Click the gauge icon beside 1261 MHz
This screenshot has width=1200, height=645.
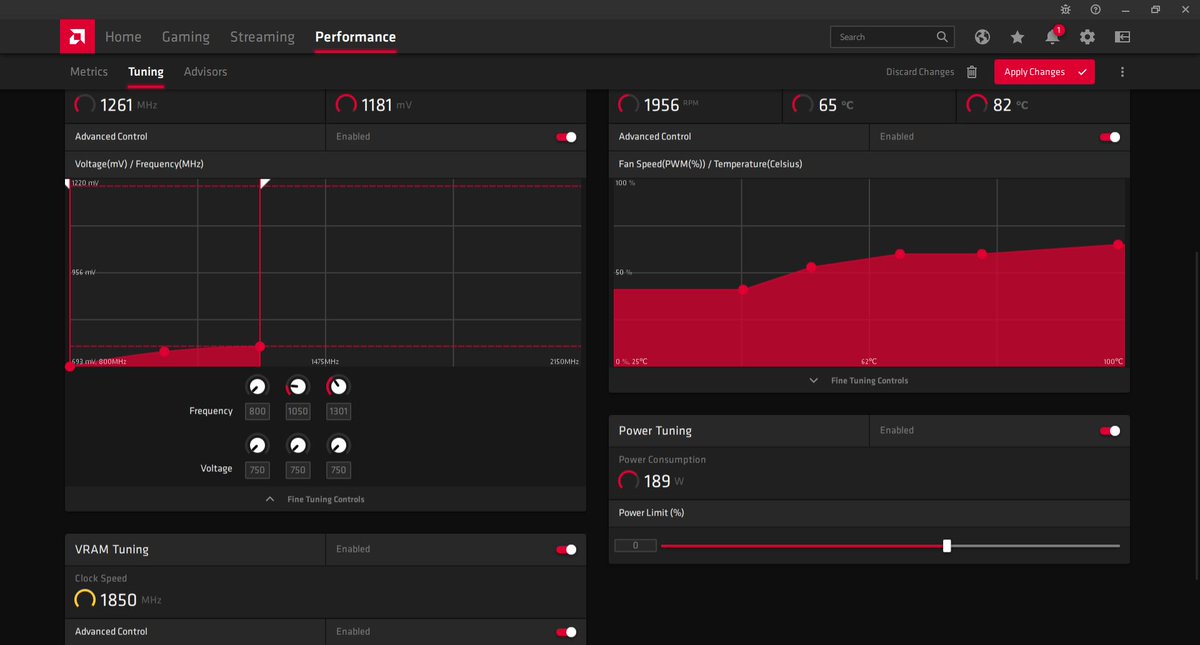[x=85, y=104]
